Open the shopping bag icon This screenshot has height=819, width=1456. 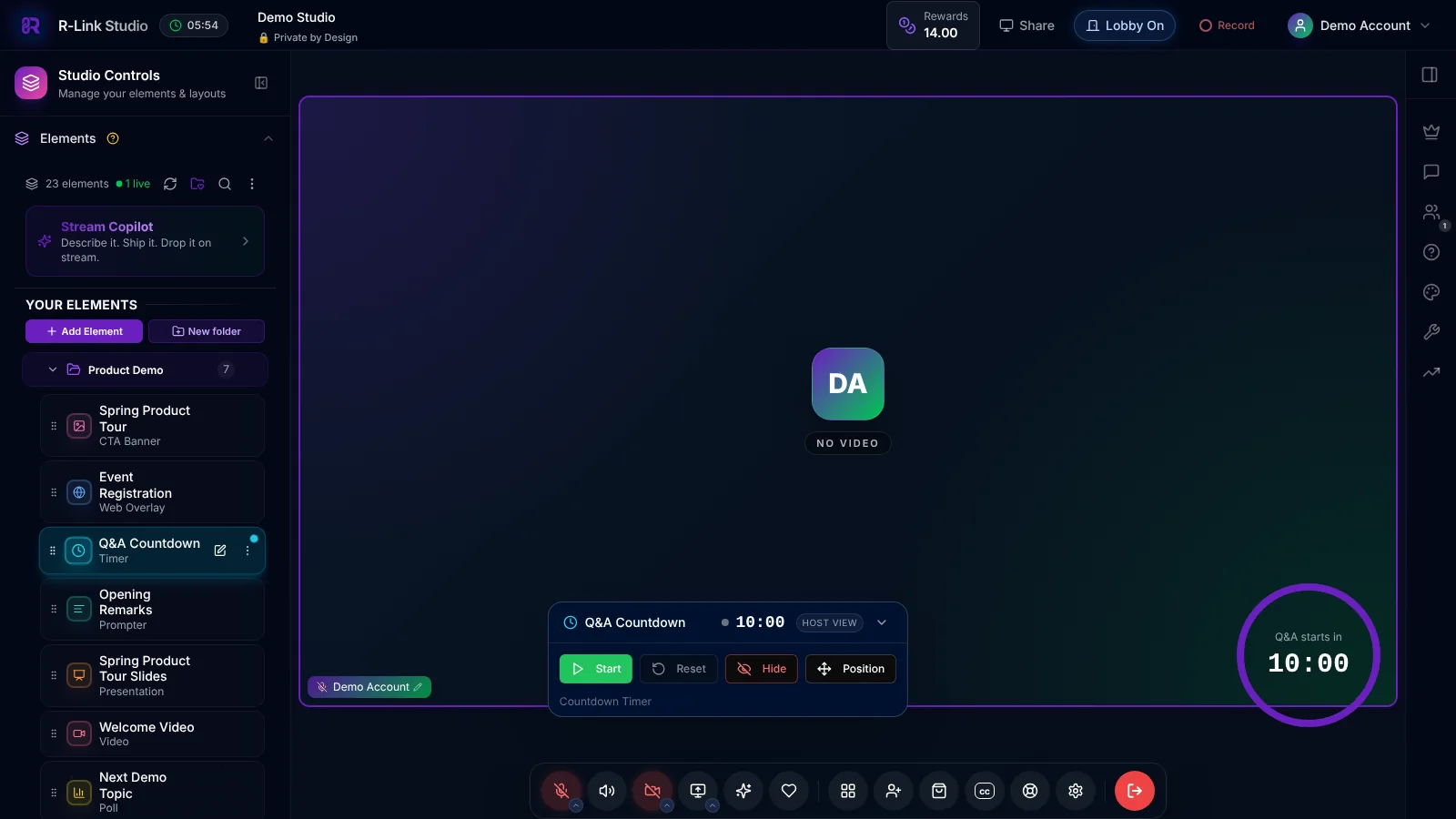click(939, 791)
